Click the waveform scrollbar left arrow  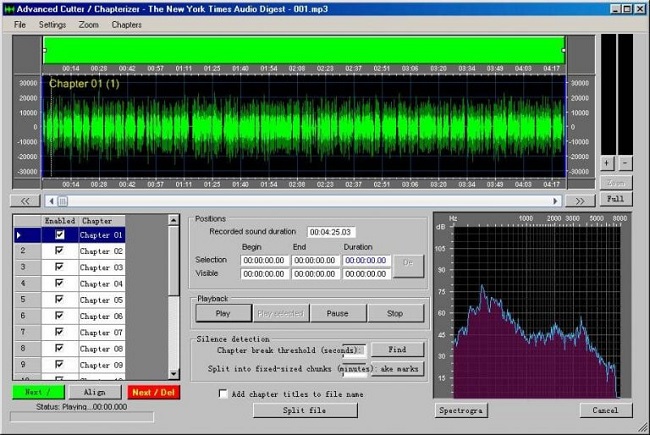(51, 201)
